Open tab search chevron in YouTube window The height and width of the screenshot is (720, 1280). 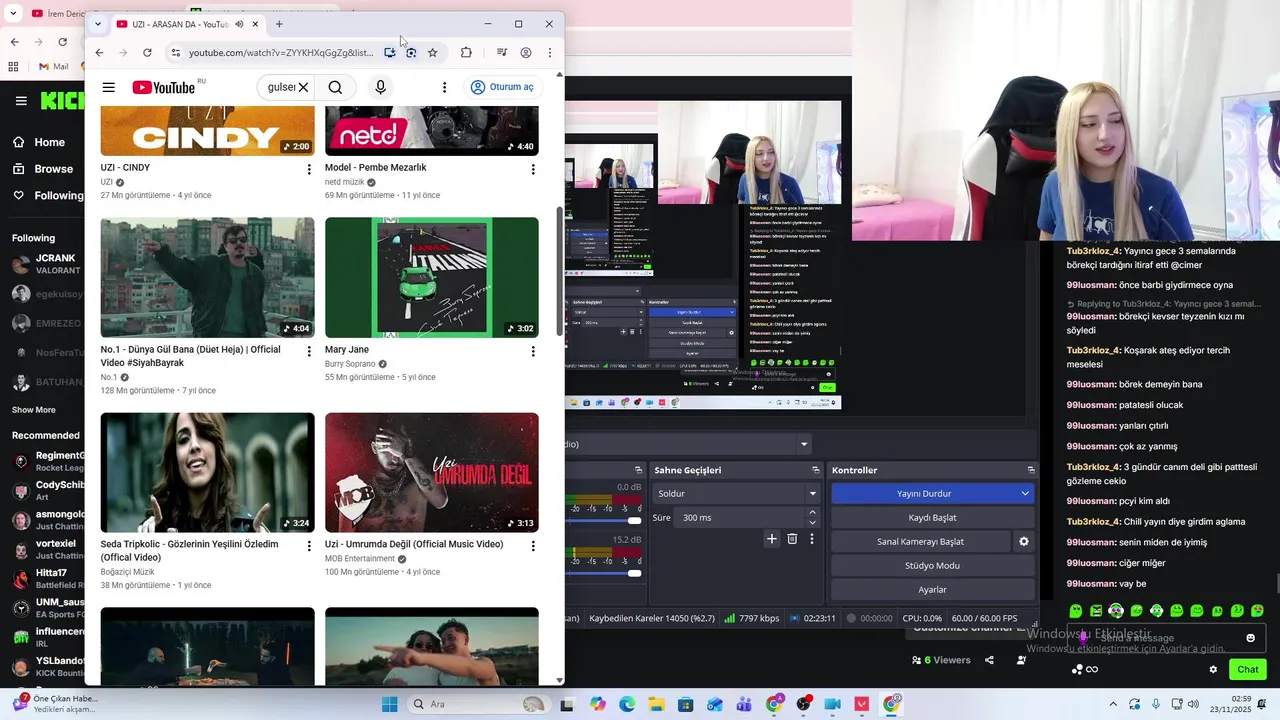(x=97, y=24)
